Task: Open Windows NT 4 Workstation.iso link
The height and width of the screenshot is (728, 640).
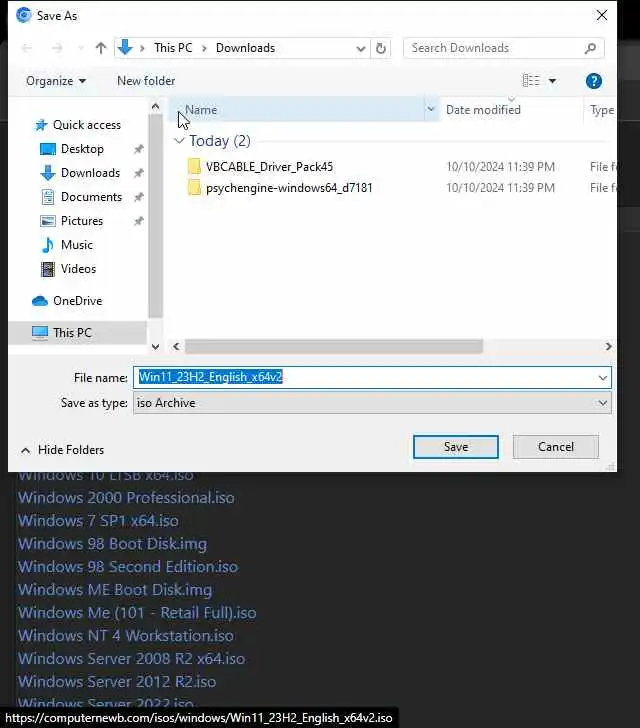Action: (126, 636)
